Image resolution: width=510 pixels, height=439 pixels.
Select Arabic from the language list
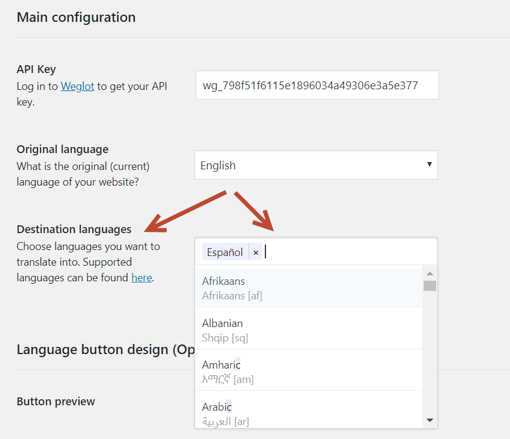(309, 411)
